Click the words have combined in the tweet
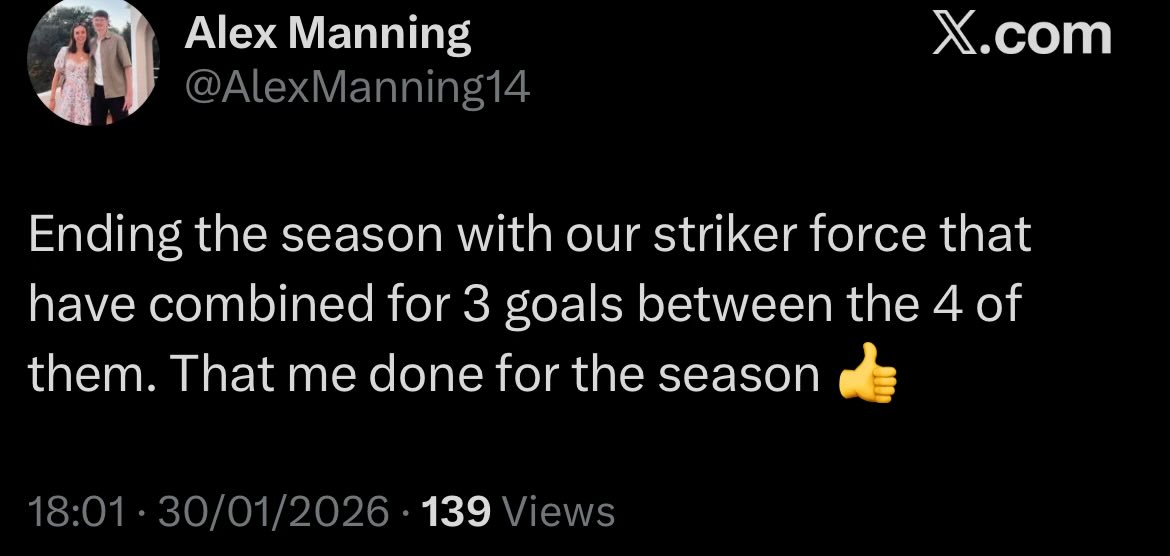This screenshot has height=556, width=1170. click(x=201, y=304)
